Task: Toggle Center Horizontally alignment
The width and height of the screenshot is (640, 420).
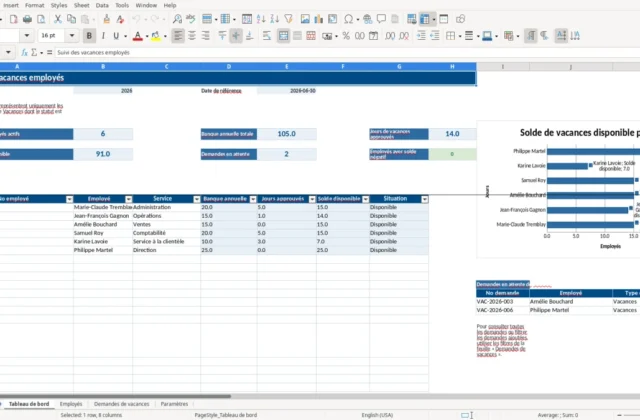Action: [192, 36]
